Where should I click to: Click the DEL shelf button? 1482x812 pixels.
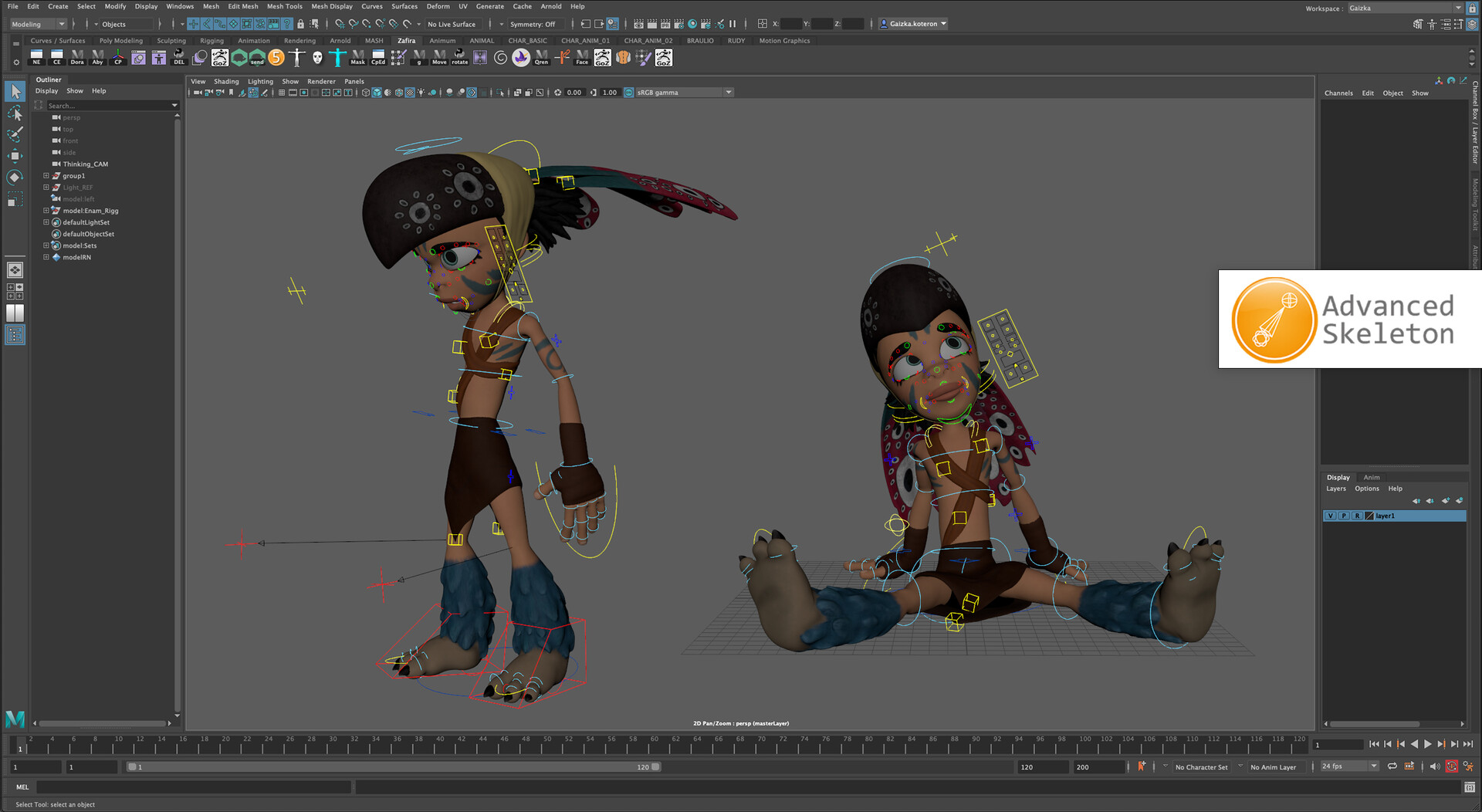(x=179, y=58)
